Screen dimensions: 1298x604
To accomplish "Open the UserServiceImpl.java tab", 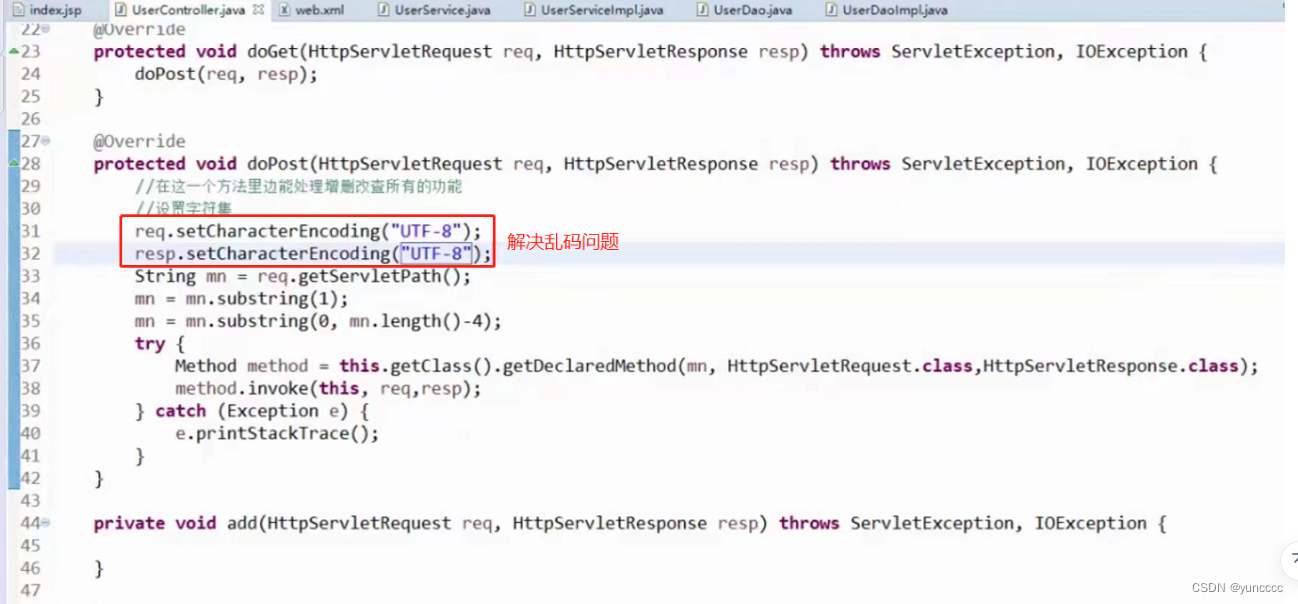I will (x=593, y=10).
